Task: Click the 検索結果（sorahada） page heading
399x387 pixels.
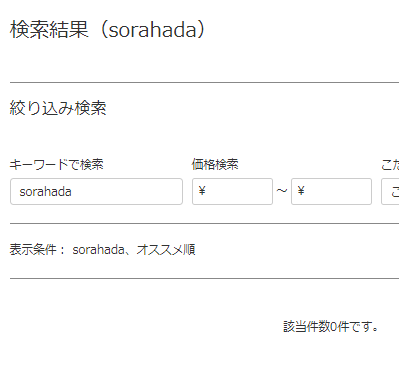Action: click(107, 29)
